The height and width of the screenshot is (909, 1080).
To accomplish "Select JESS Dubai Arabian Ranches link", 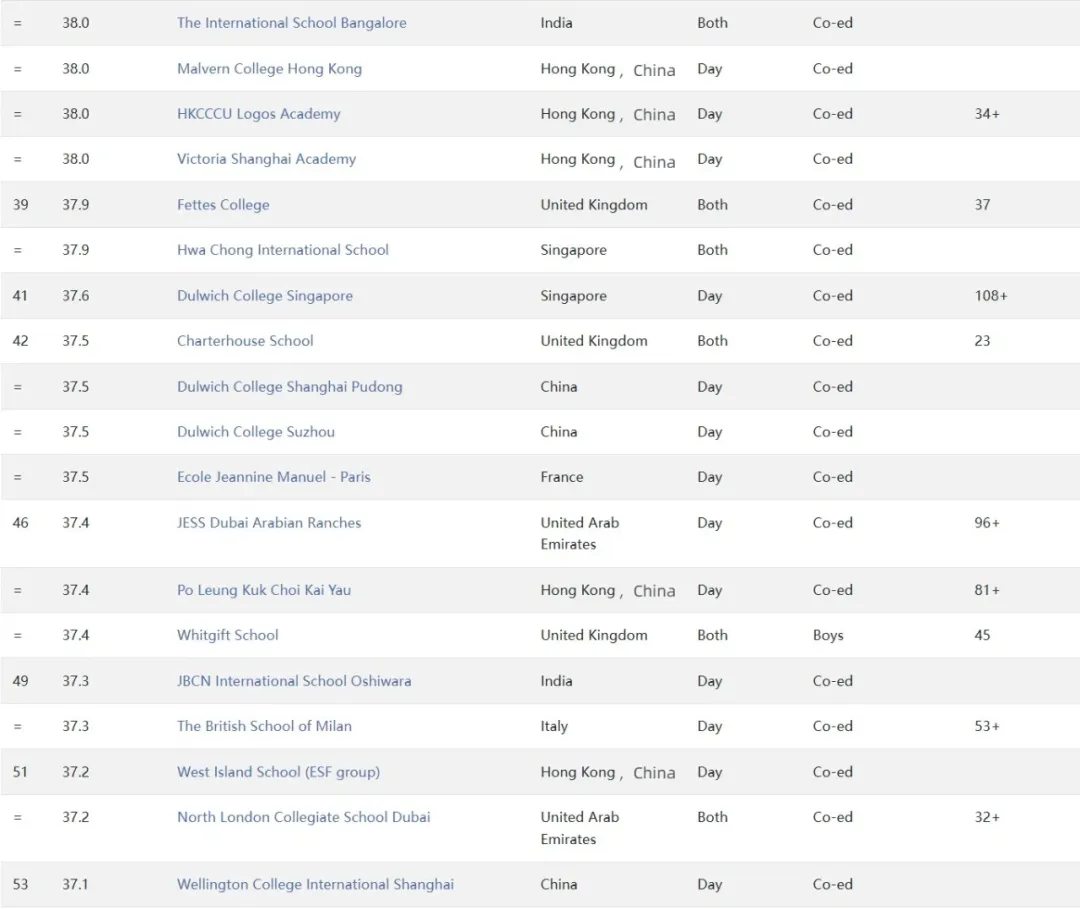I will [268, 523].
